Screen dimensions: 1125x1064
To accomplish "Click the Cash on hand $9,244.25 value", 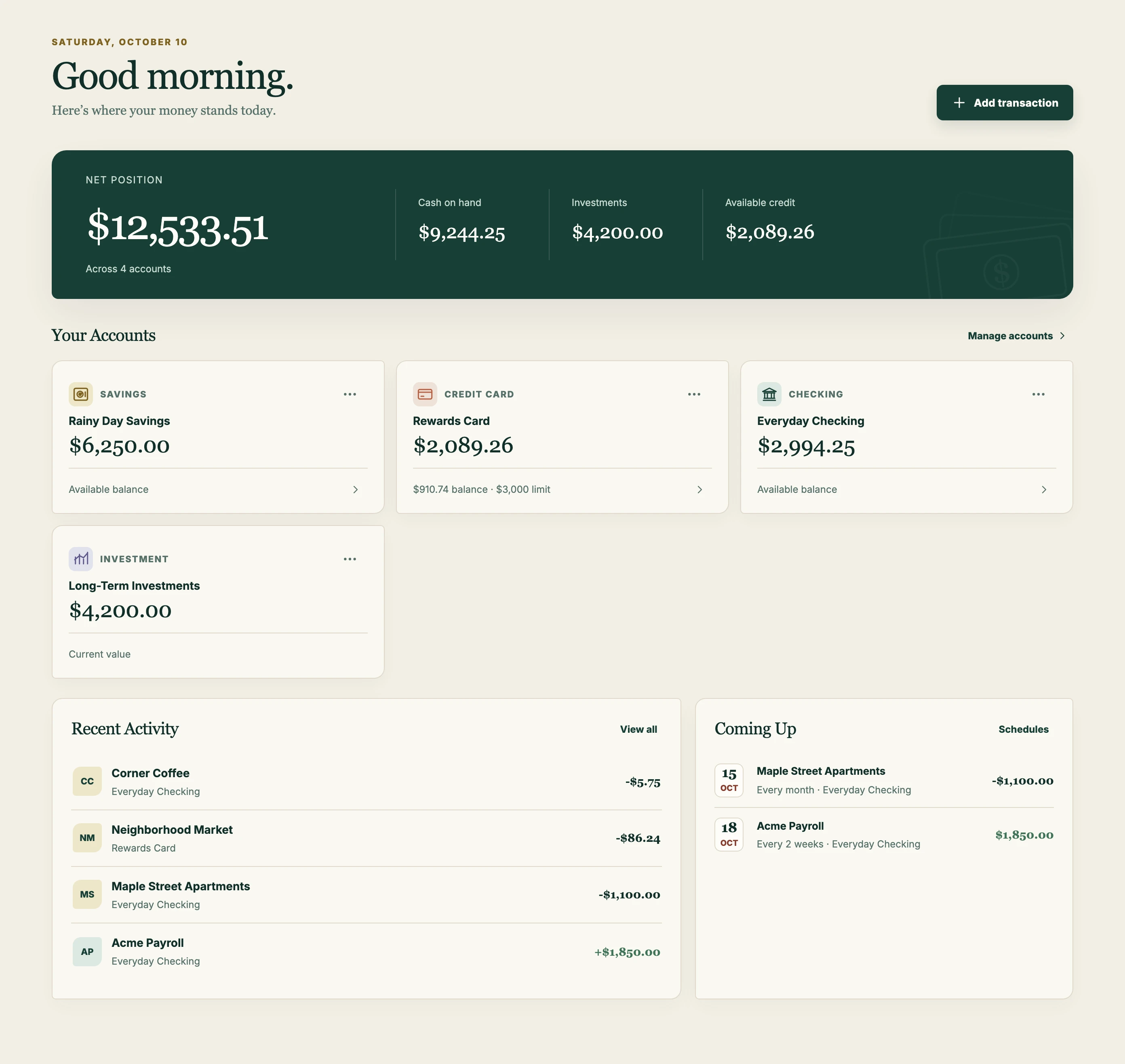I will (x=462, y=233).
